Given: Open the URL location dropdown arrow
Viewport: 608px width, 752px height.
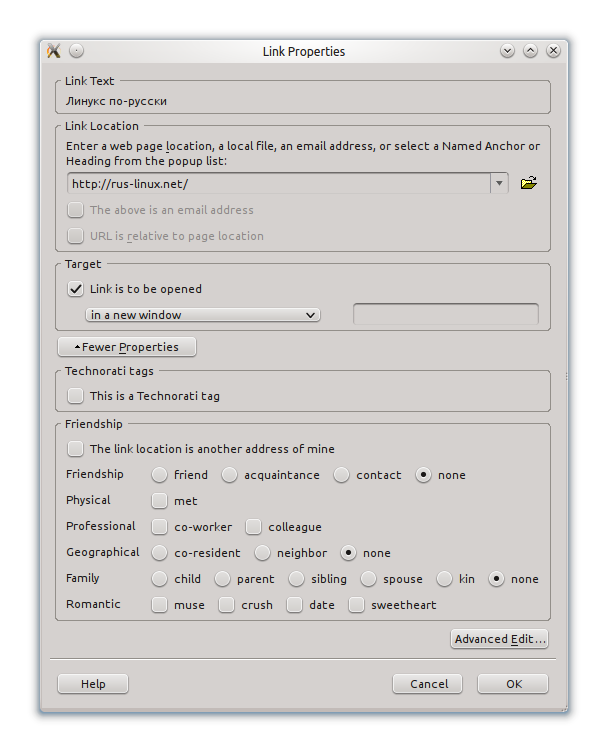Looking at the screenshot, I should [499, 184].
